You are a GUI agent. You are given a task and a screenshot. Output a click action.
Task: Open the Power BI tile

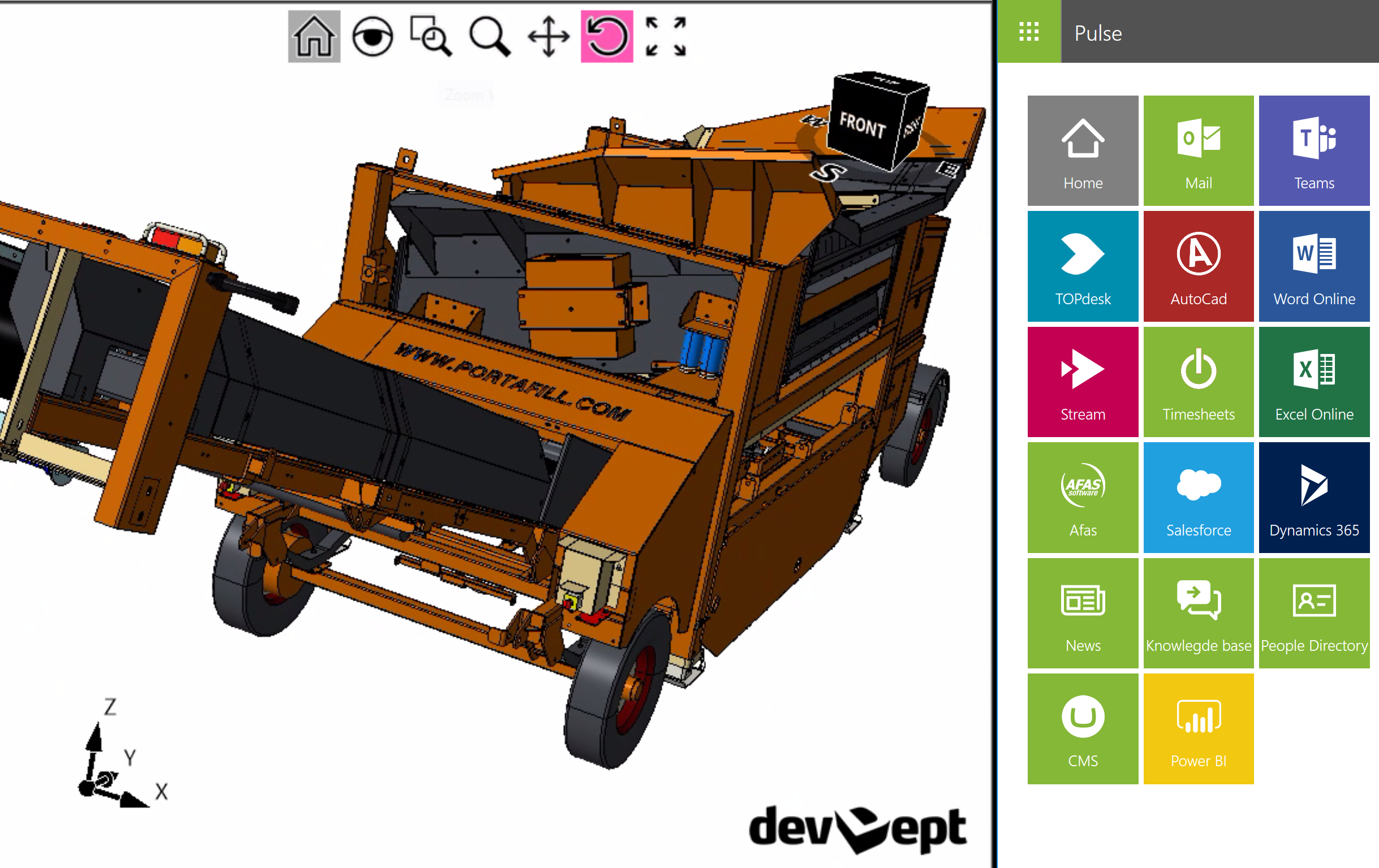pos(1199,729)
